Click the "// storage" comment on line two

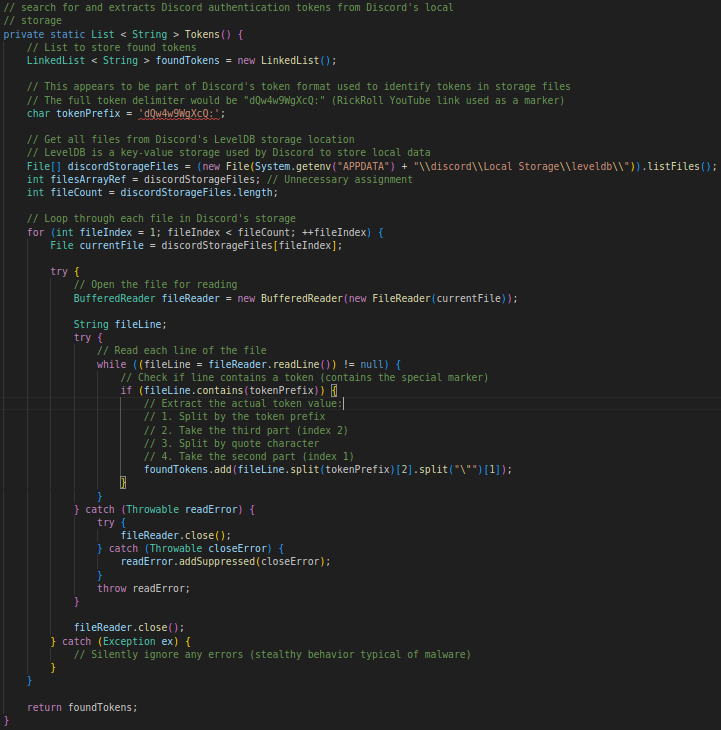[33, 20]
